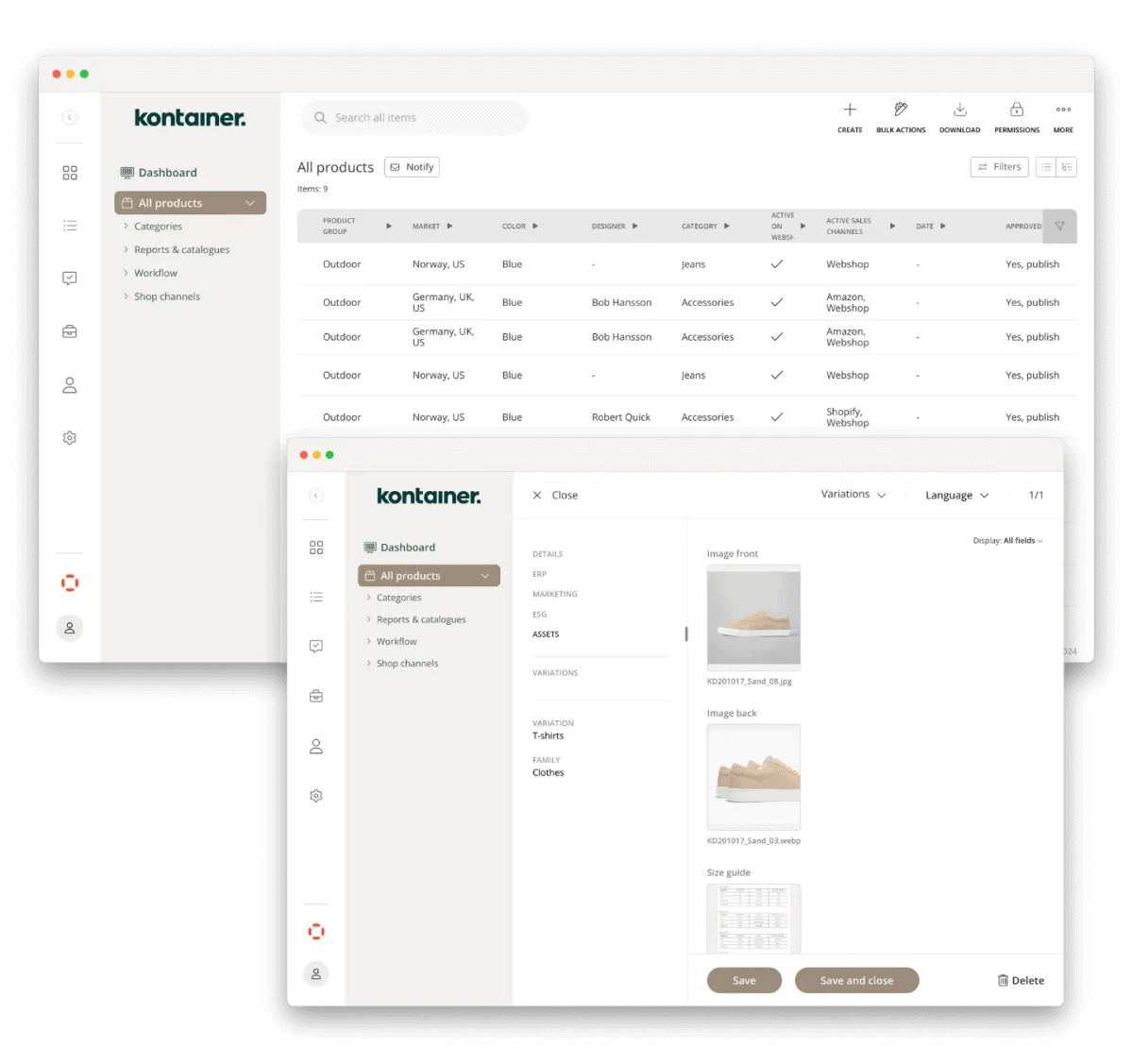Click the Download icon
This screenshot has height=1064, width=1133.
pyautogui.click(x=959, y=110)
